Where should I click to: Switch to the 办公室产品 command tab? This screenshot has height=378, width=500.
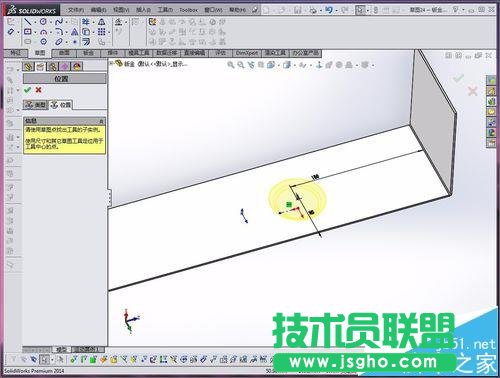coord(305,53)
